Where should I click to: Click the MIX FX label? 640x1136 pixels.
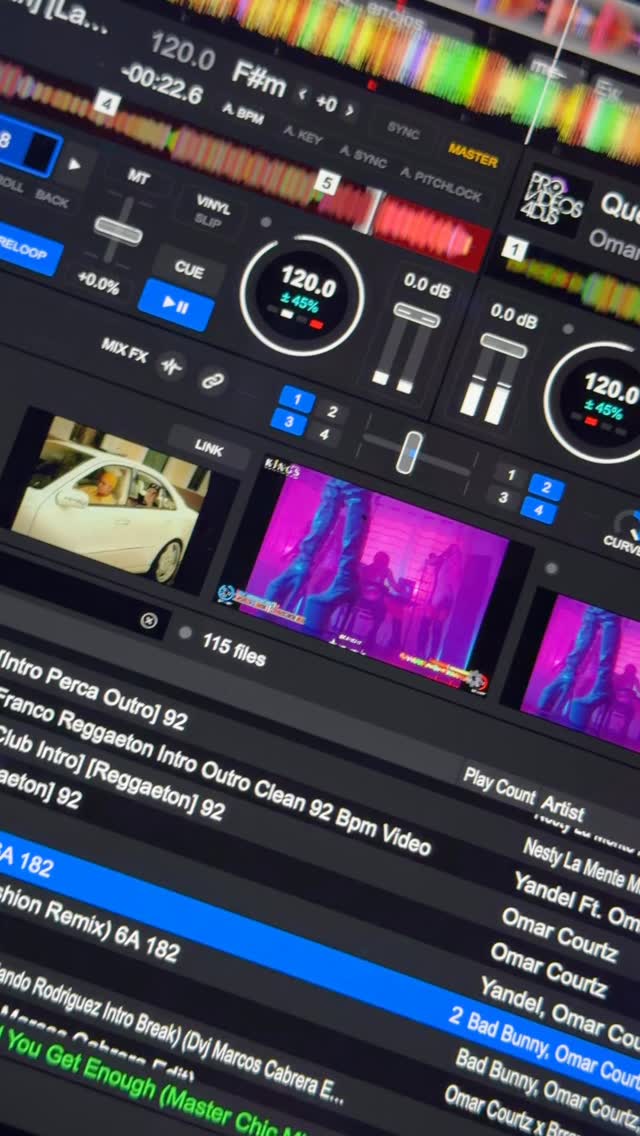(125, 350)
